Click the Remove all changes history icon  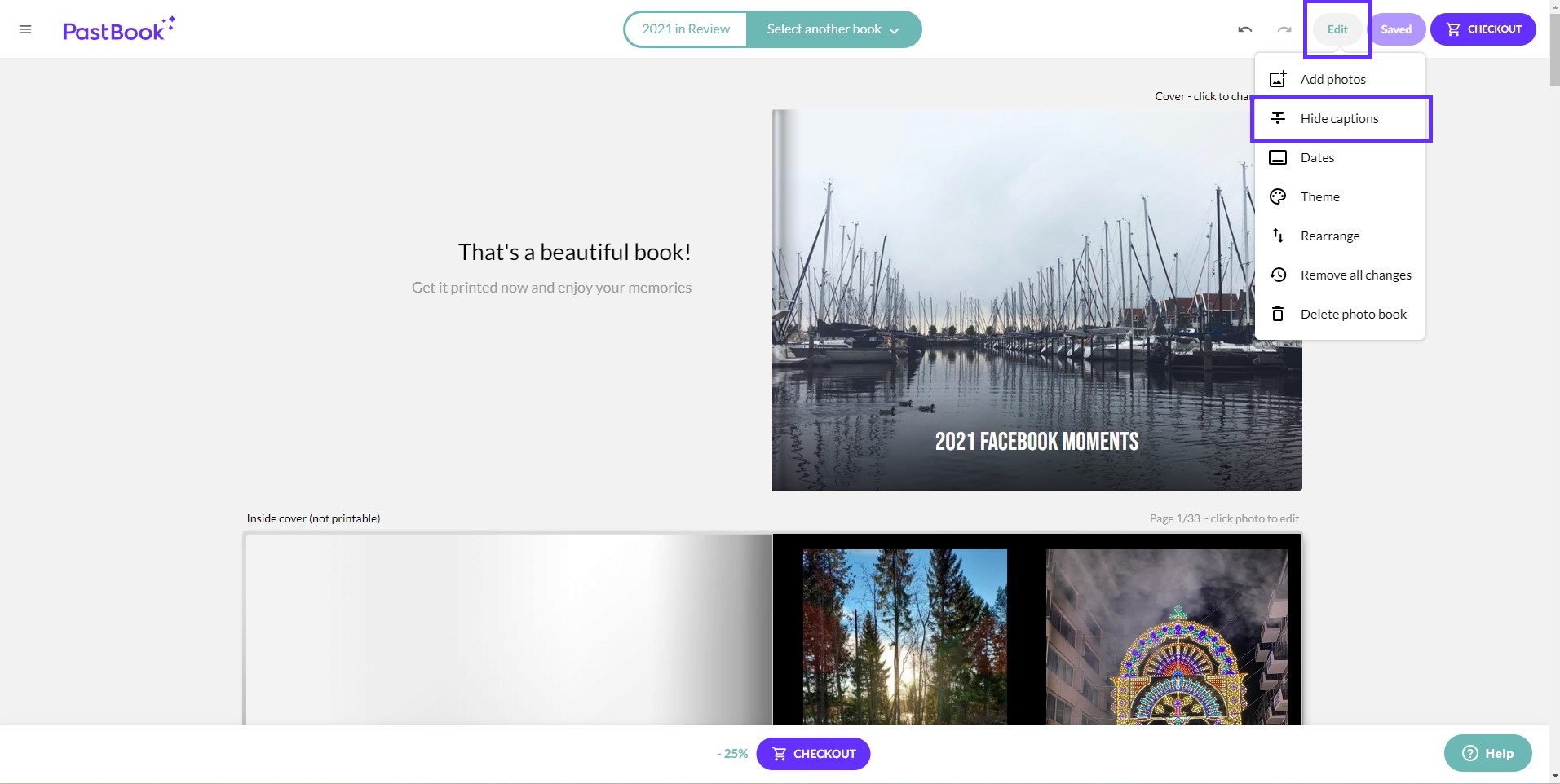[x=1278, y=274]
